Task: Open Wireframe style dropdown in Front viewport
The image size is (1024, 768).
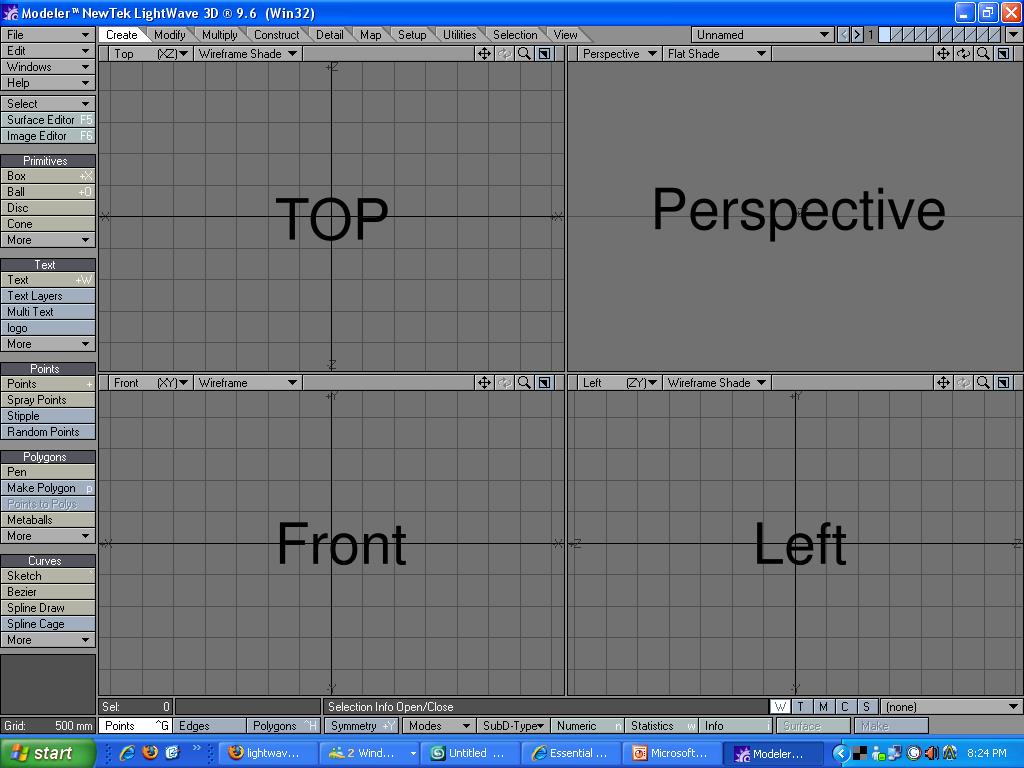Action: point(247,383)
